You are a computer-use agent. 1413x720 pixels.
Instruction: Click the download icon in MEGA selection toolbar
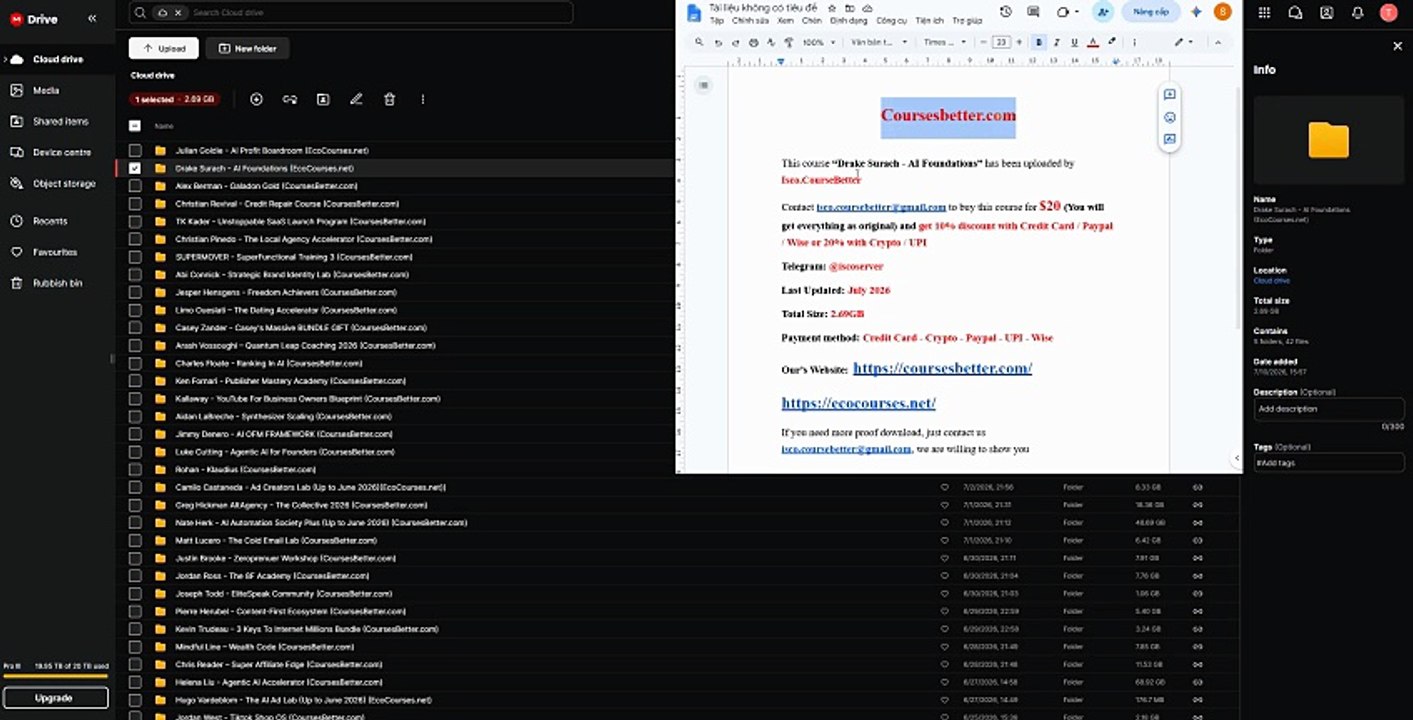click(256, 99)
